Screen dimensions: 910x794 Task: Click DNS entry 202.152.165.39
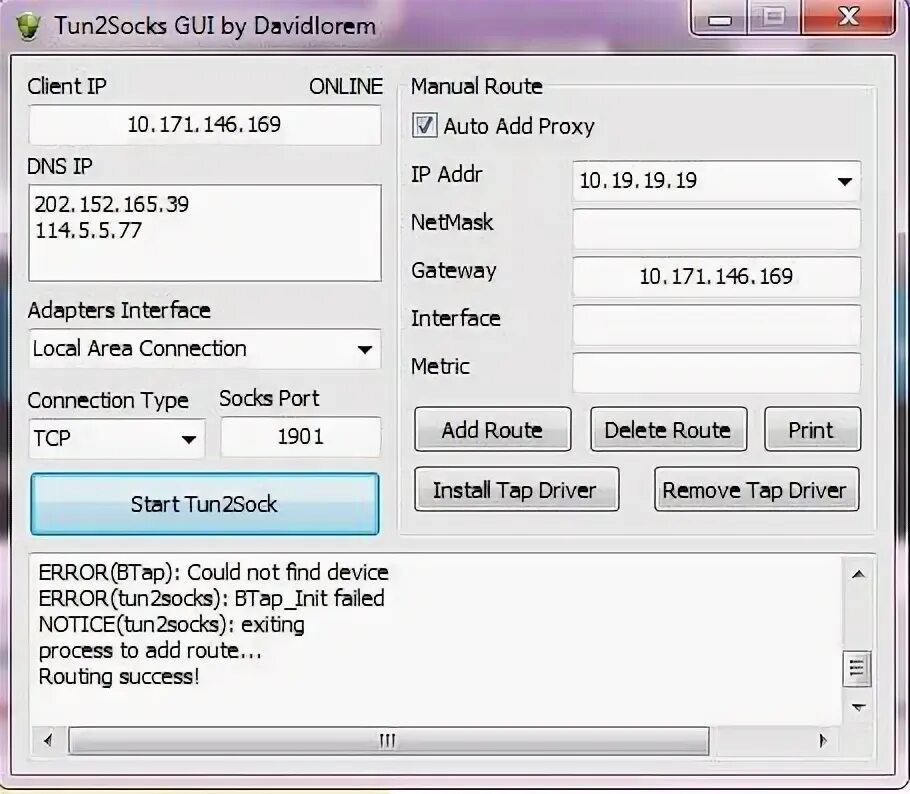coord(111,204)
